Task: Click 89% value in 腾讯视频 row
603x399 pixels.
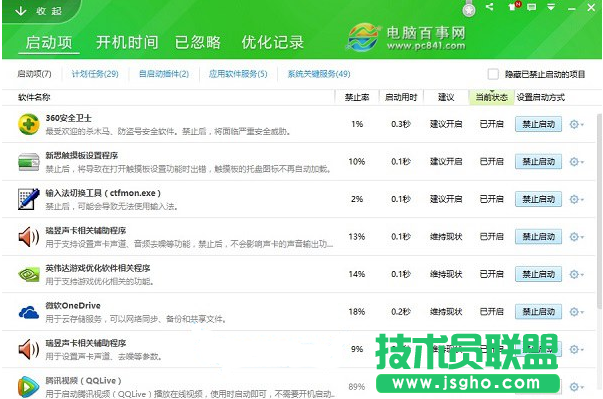Action: point(356,387)
